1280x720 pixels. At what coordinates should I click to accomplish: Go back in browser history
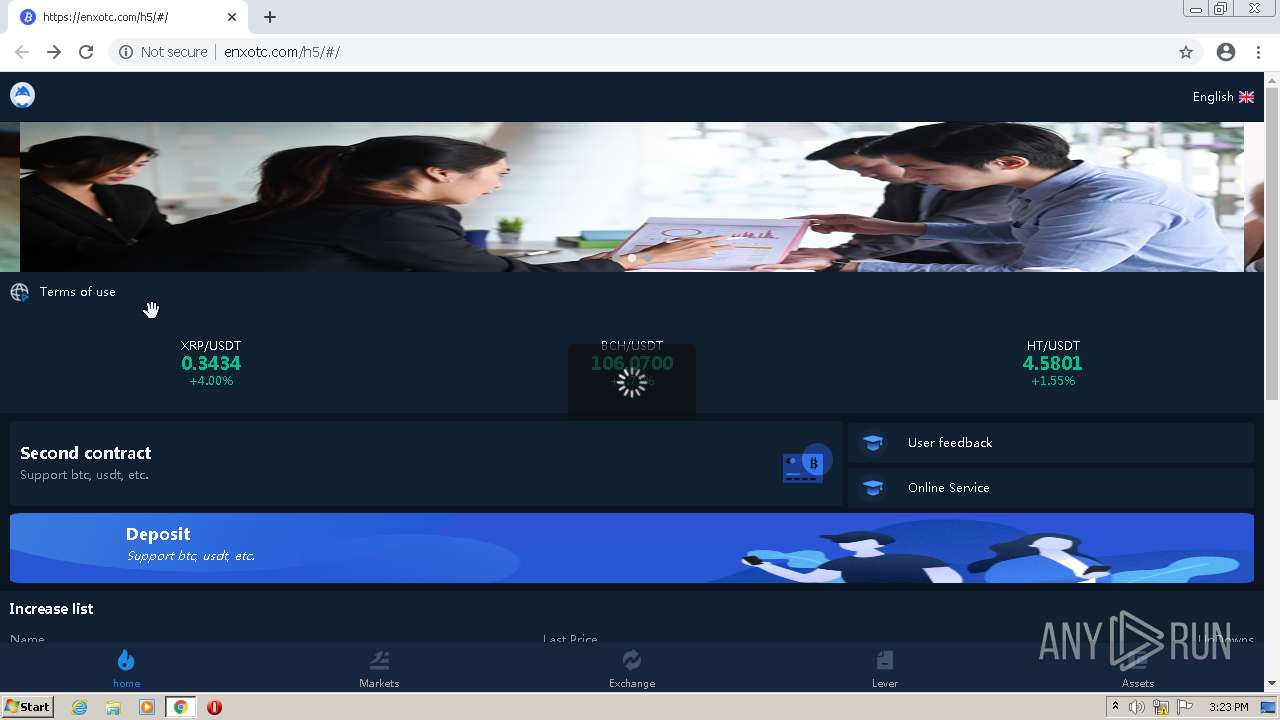(x=22, y=52)
